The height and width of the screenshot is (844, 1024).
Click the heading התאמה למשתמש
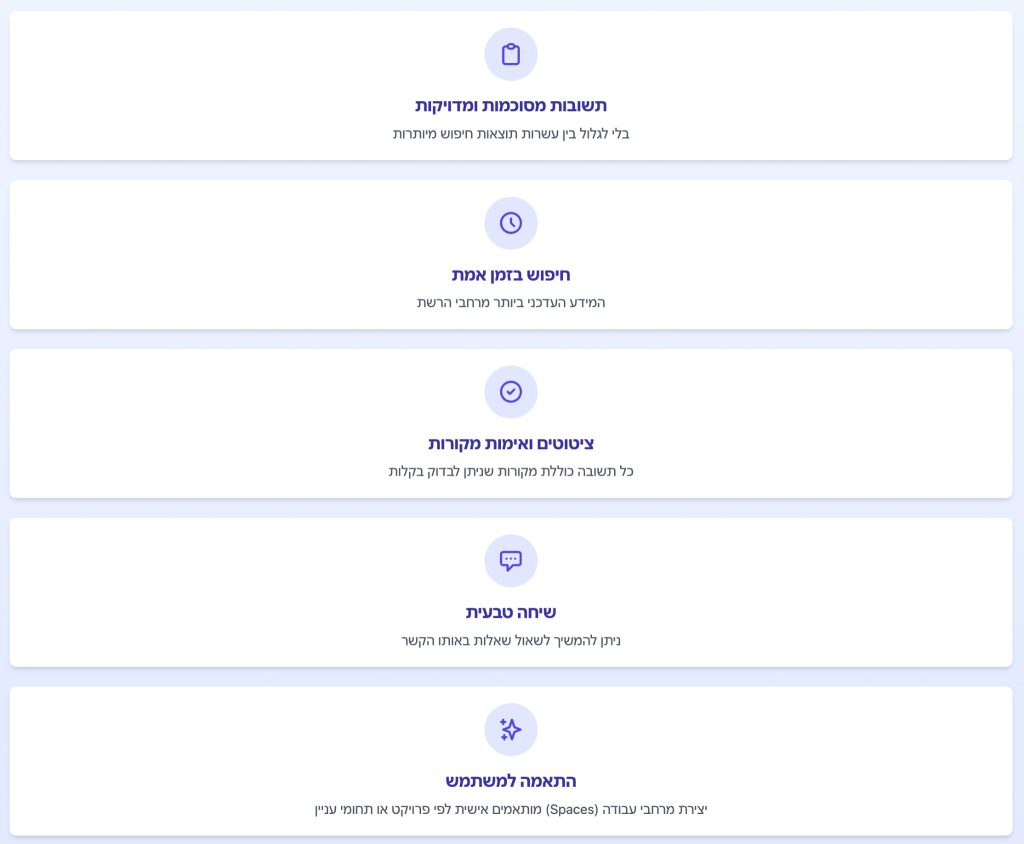click(511, 781)
